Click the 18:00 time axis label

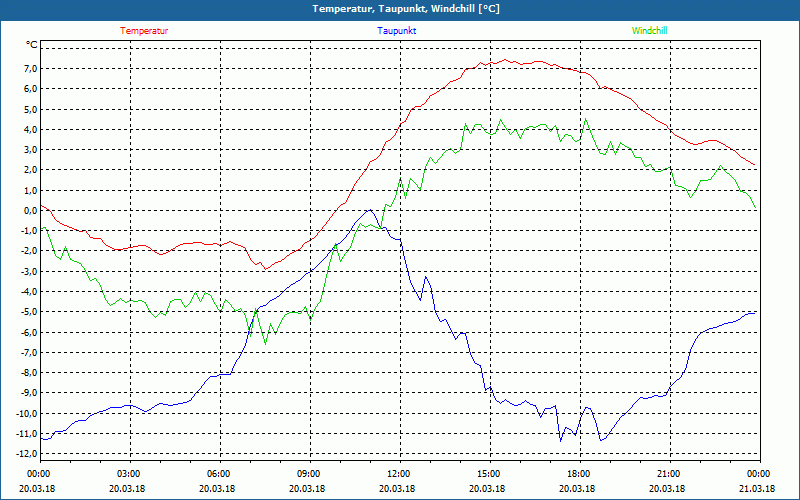click(578, 474)
